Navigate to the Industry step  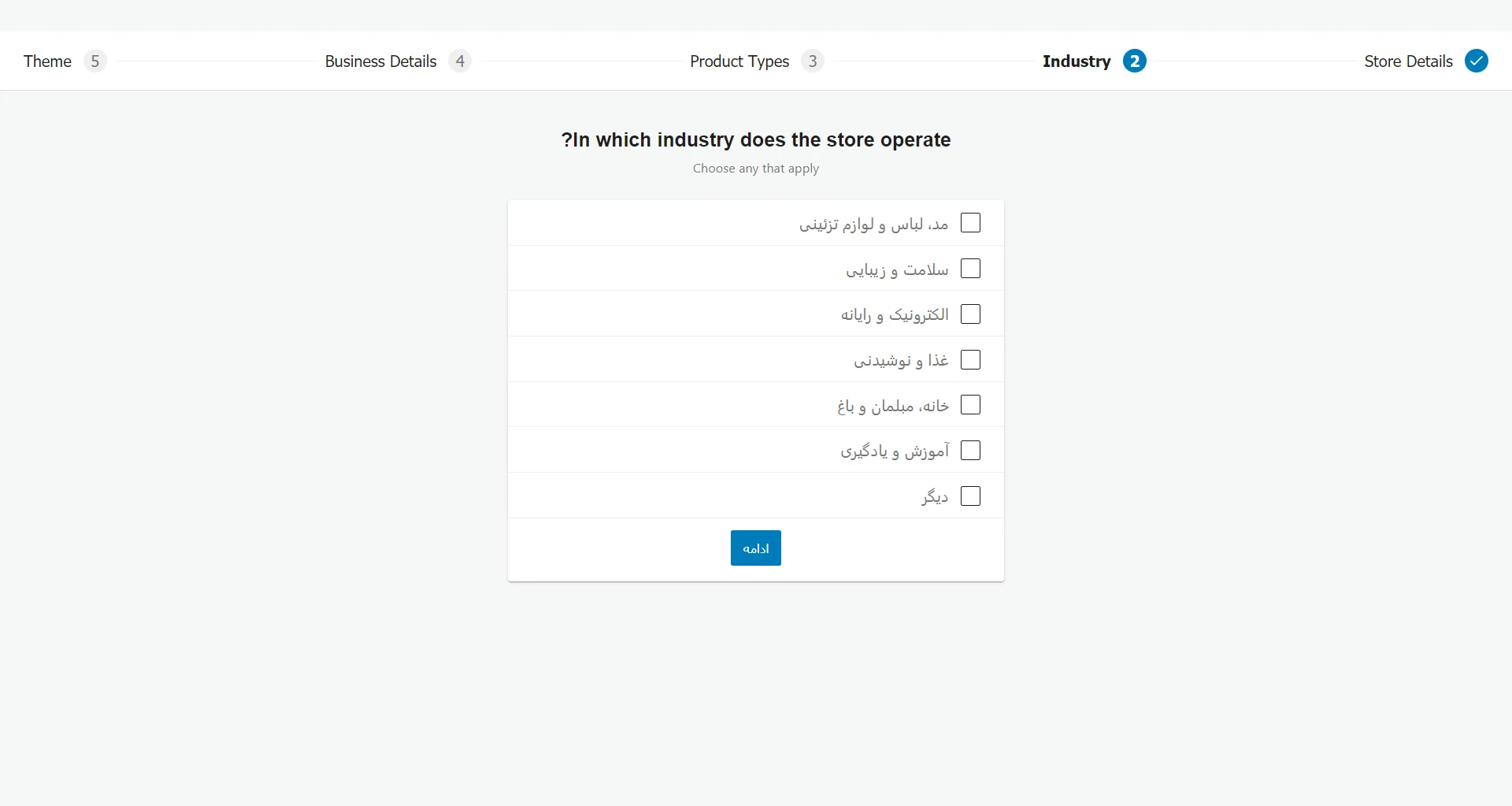[1077, 61]
